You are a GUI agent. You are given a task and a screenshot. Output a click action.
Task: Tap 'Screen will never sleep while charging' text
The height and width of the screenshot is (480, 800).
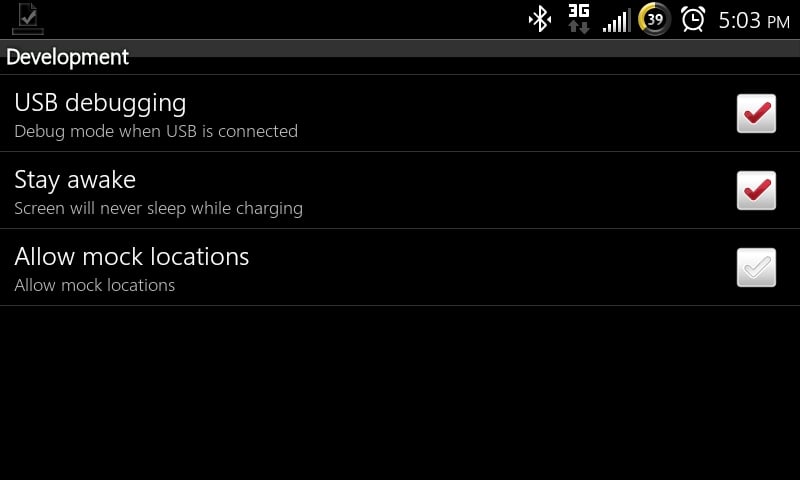(x=159, y=209)
